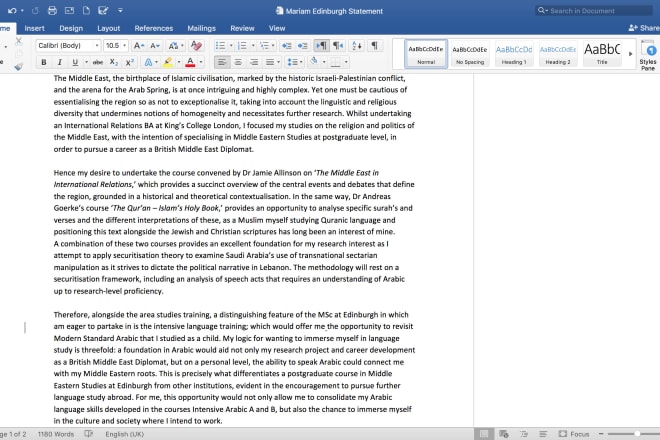Click the zoom slider handle
Viewport: 660px width, 440px height.
tap(638, 434)
